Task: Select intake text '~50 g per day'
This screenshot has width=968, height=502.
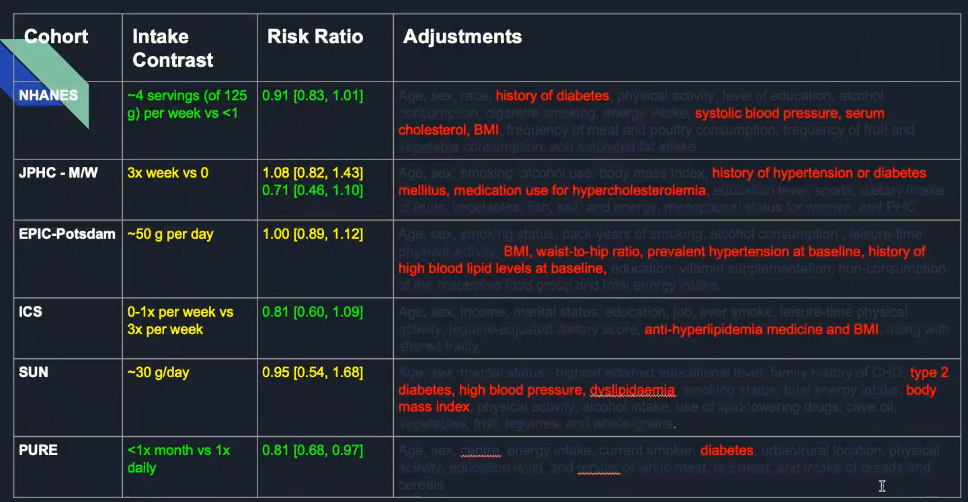Action: point(170,235)
